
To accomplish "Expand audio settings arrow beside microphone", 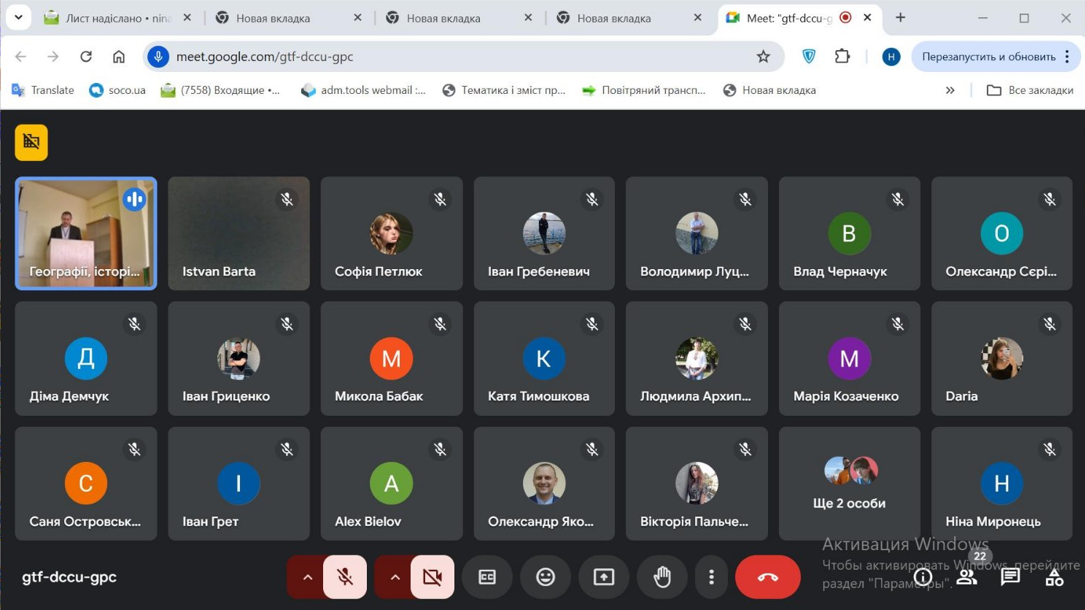I will [x=307, y=577].
